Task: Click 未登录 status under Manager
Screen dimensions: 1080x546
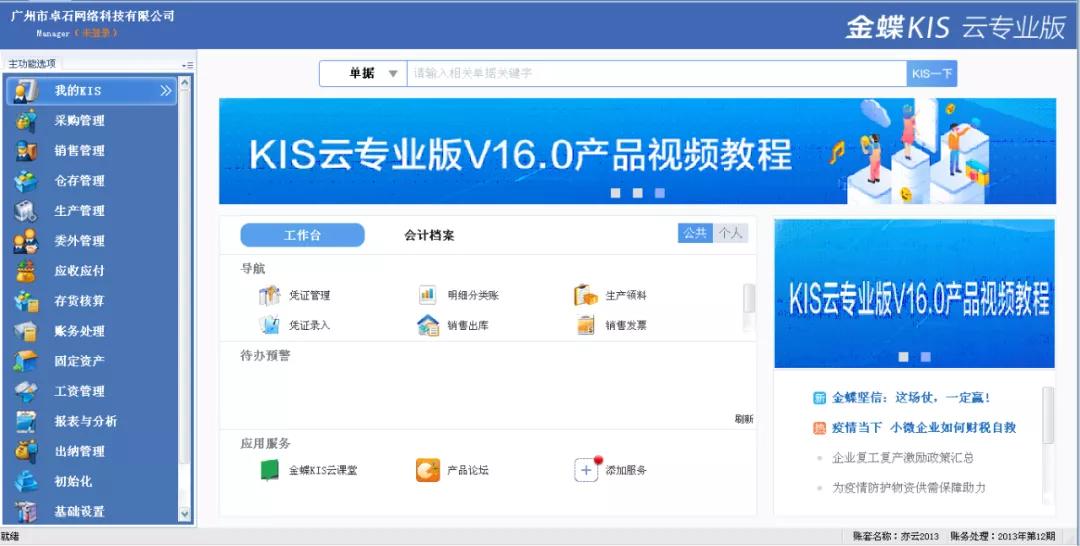Action: (96, 33)
